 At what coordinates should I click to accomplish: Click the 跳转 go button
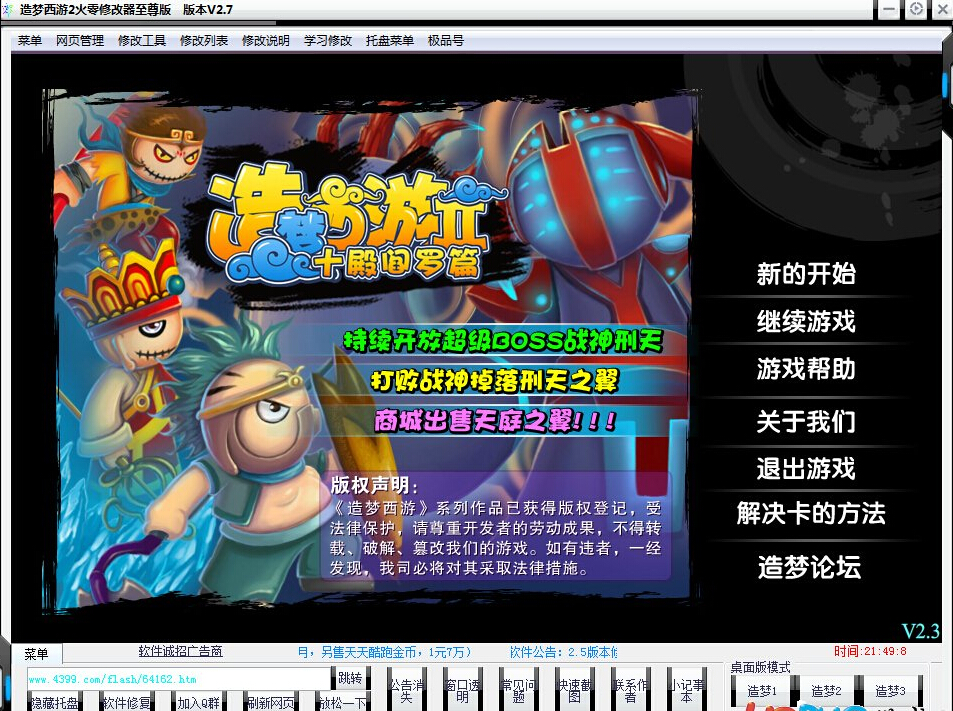point(351,678)
